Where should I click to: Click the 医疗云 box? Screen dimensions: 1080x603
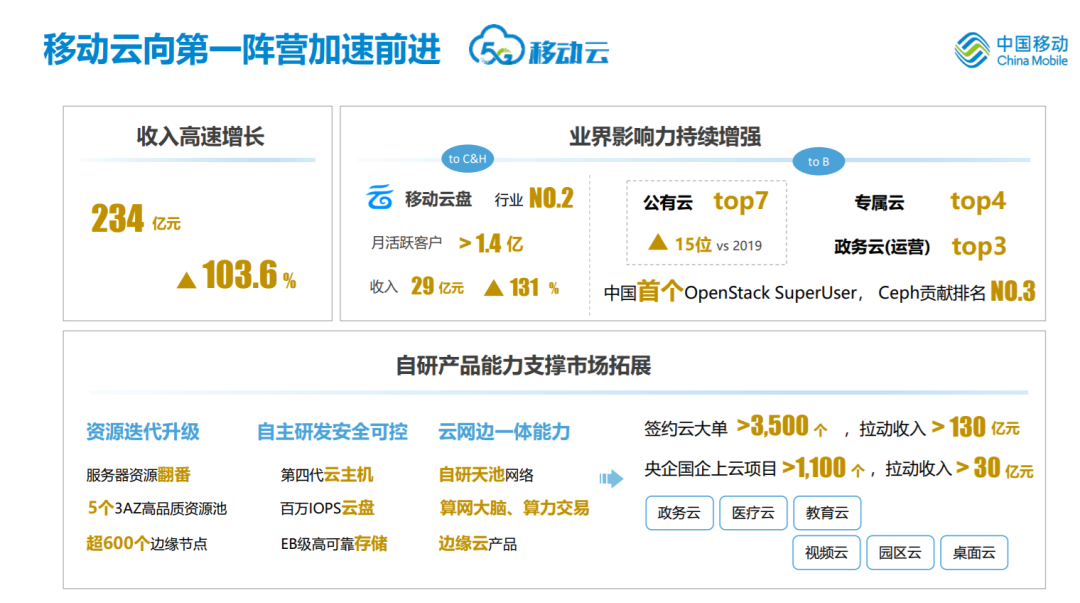[x=753, y=513]
